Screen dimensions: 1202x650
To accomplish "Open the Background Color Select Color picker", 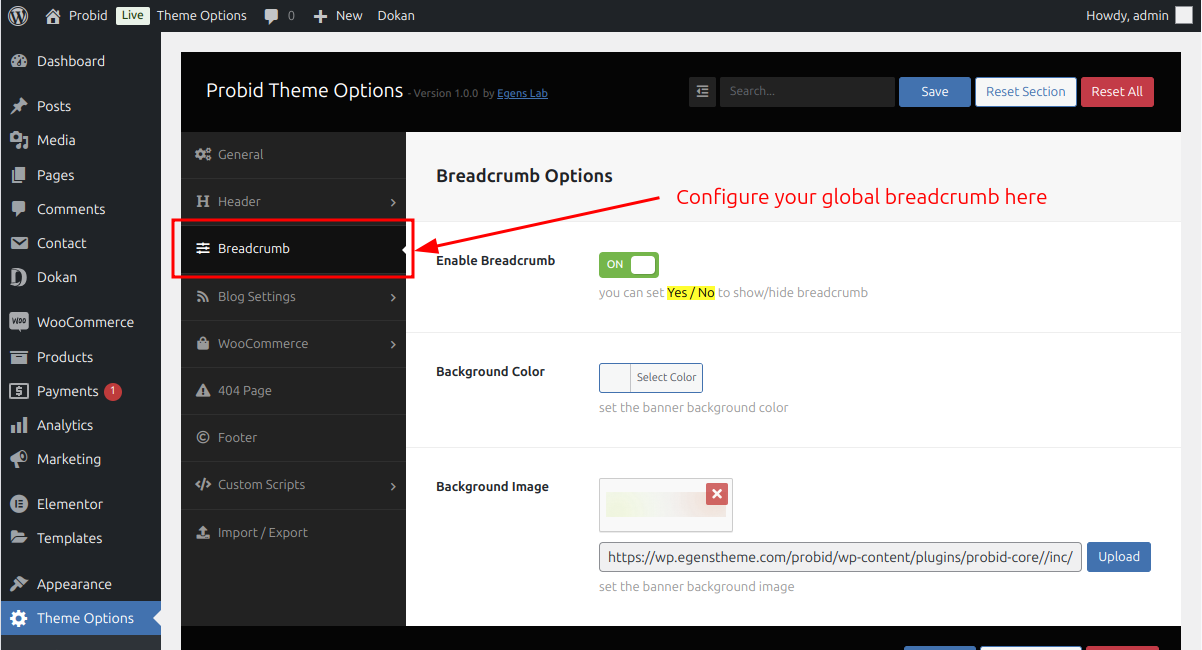I will coord(651,378).
